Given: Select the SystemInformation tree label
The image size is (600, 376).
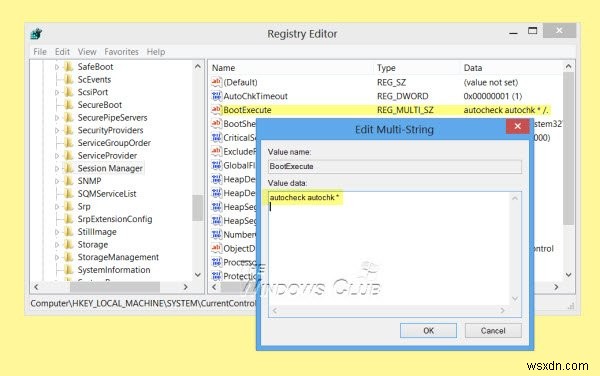Looking at the screenshot, I should click(x=114, y=270).
